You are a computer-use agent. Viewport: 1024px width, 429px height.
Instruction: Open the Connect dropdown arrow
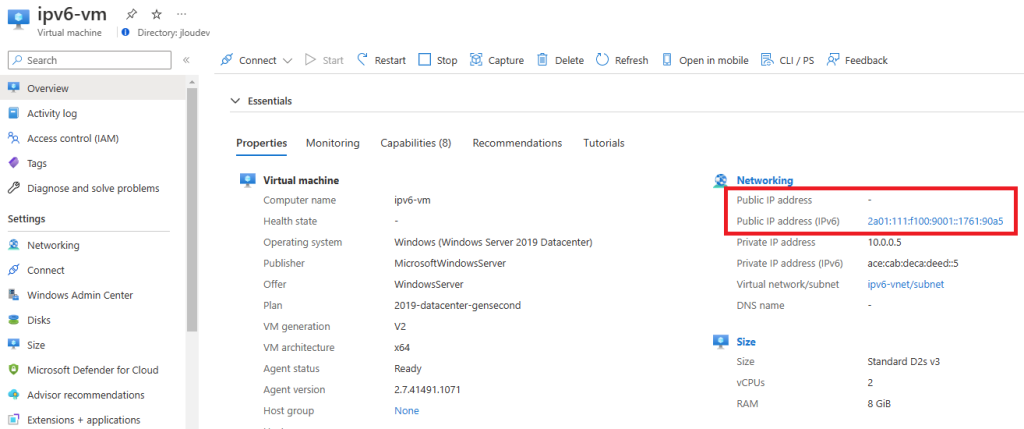pyautogui.click(x=287, y=61)
